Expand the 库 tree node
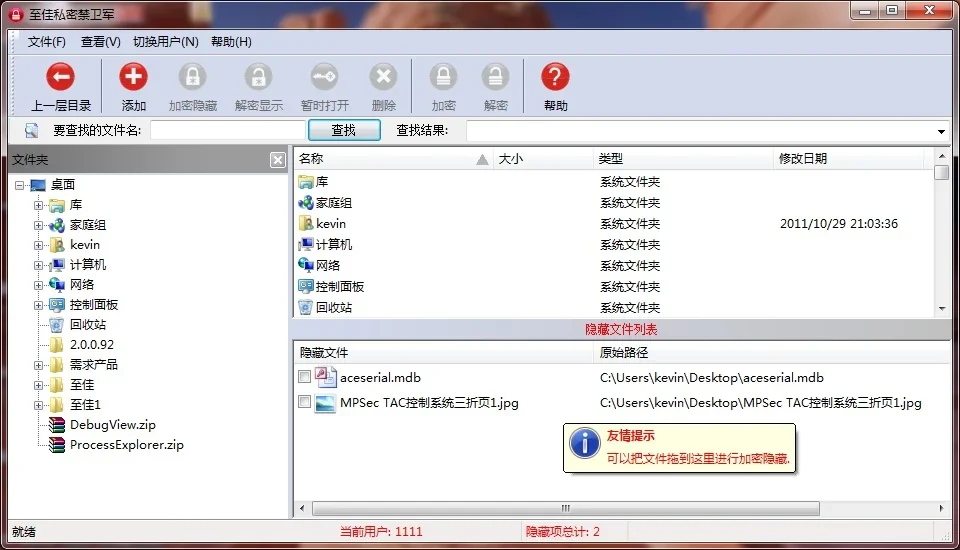Viewport: 960px width, 550px height. 39,205
